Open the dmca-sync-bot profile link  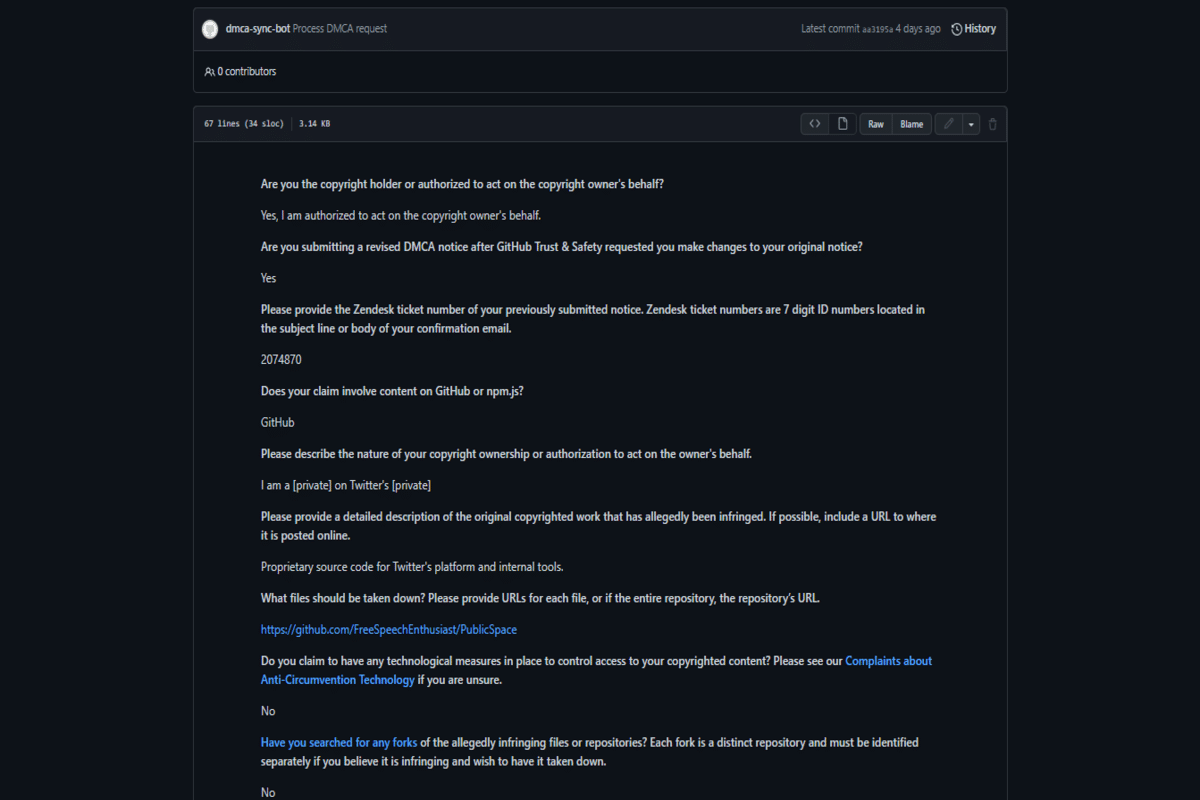click(x=257, y=29)
